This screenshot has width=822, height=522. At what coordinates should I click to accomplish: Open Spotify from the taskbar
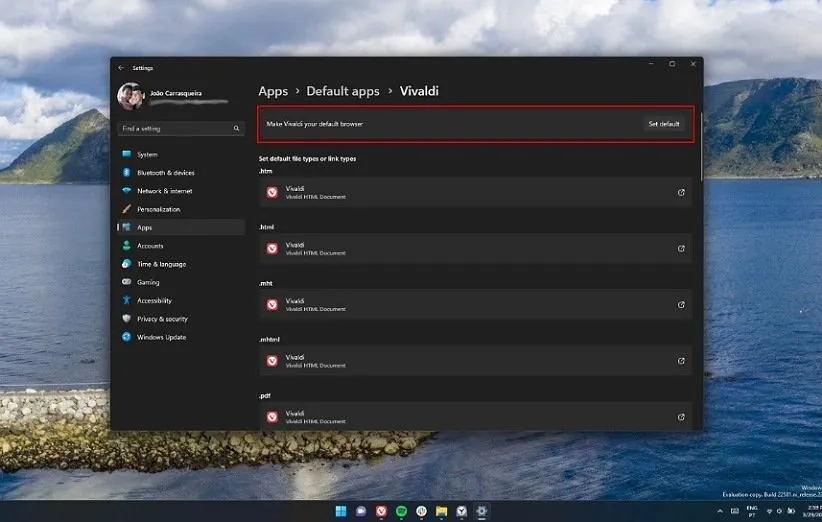click(401, 511)
